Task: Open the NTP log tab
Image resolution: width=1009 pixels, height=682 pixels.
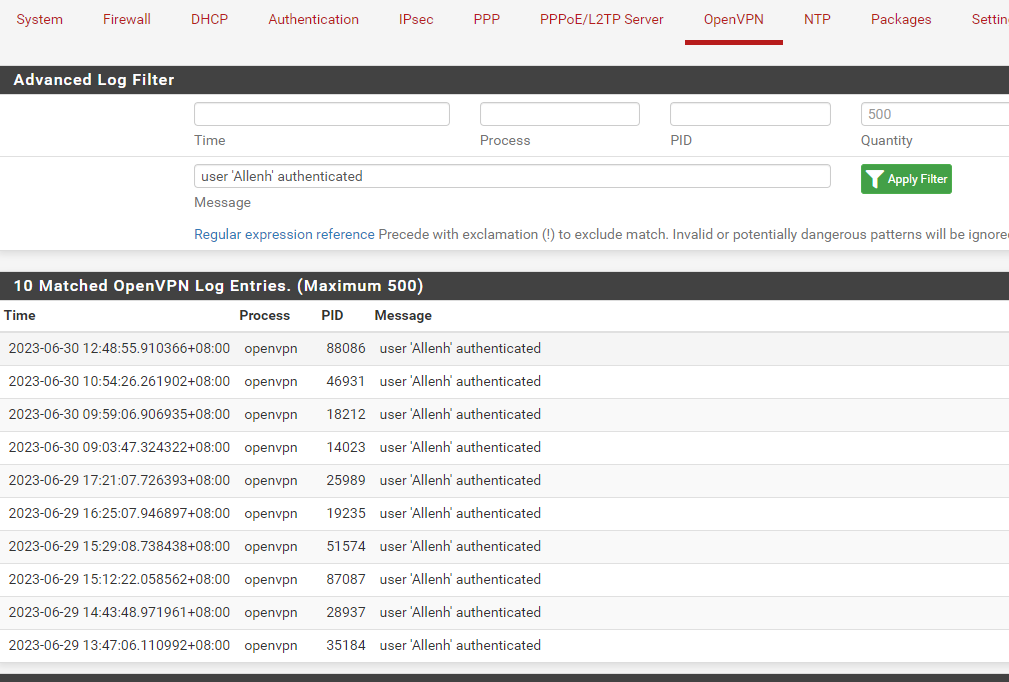Action: click(x=817, y=19)
